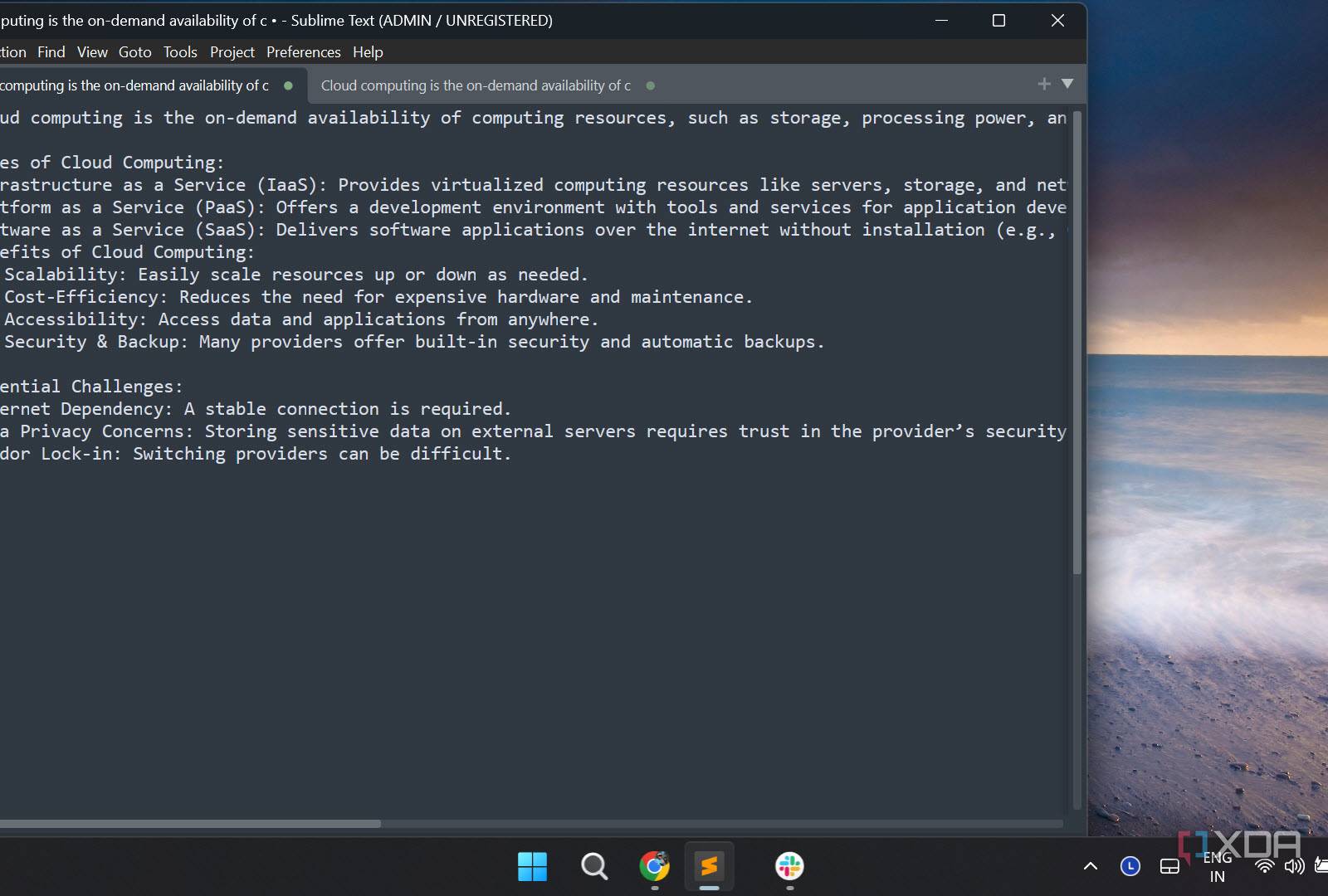Open the Windows Start menu
The height and width of the screenshot is (896, 1328).
point(532,866)
